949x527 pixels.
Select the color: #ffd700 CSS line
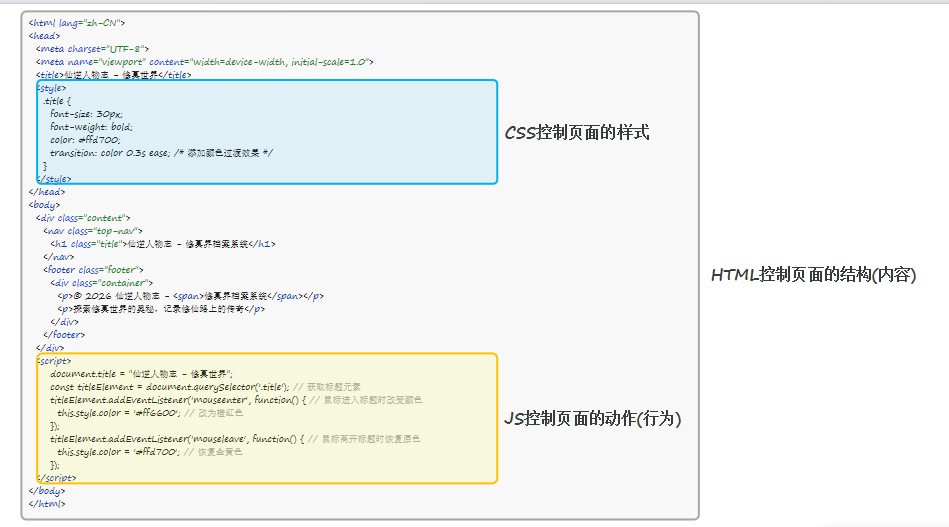(x=85, y=140)
